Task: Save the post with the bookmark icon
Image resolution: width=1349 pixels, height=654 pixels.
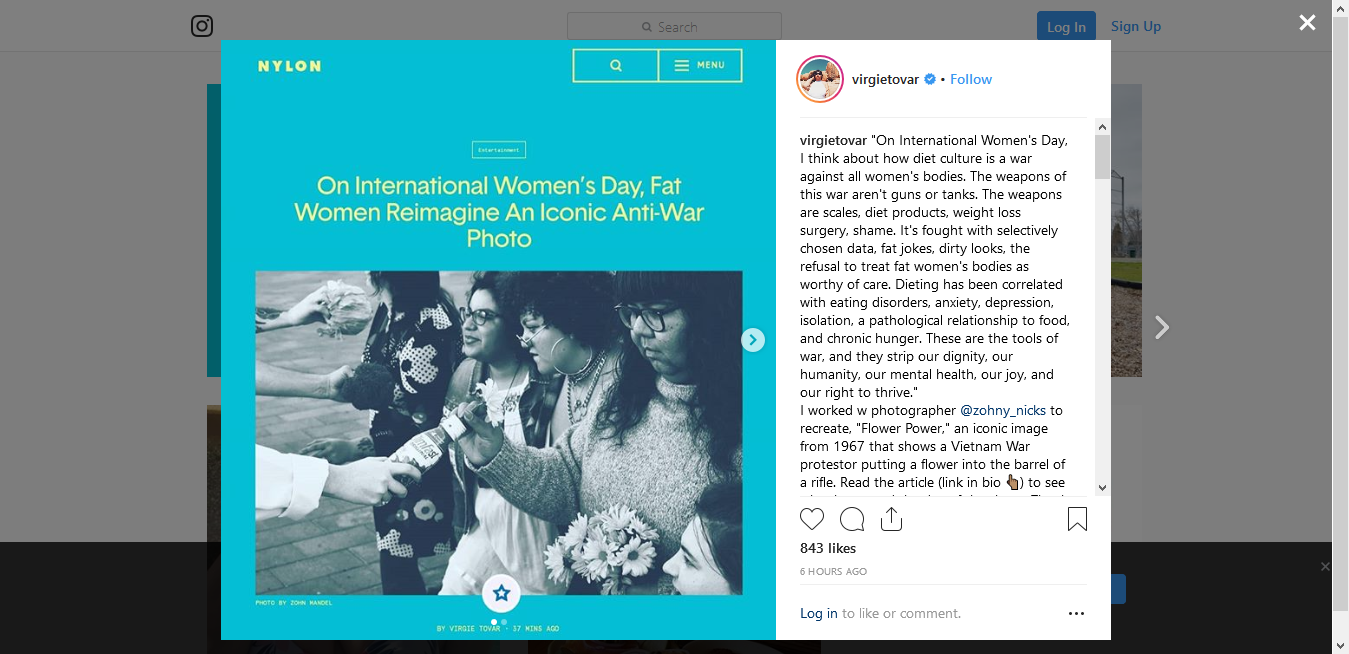Action: point(1077,519)
